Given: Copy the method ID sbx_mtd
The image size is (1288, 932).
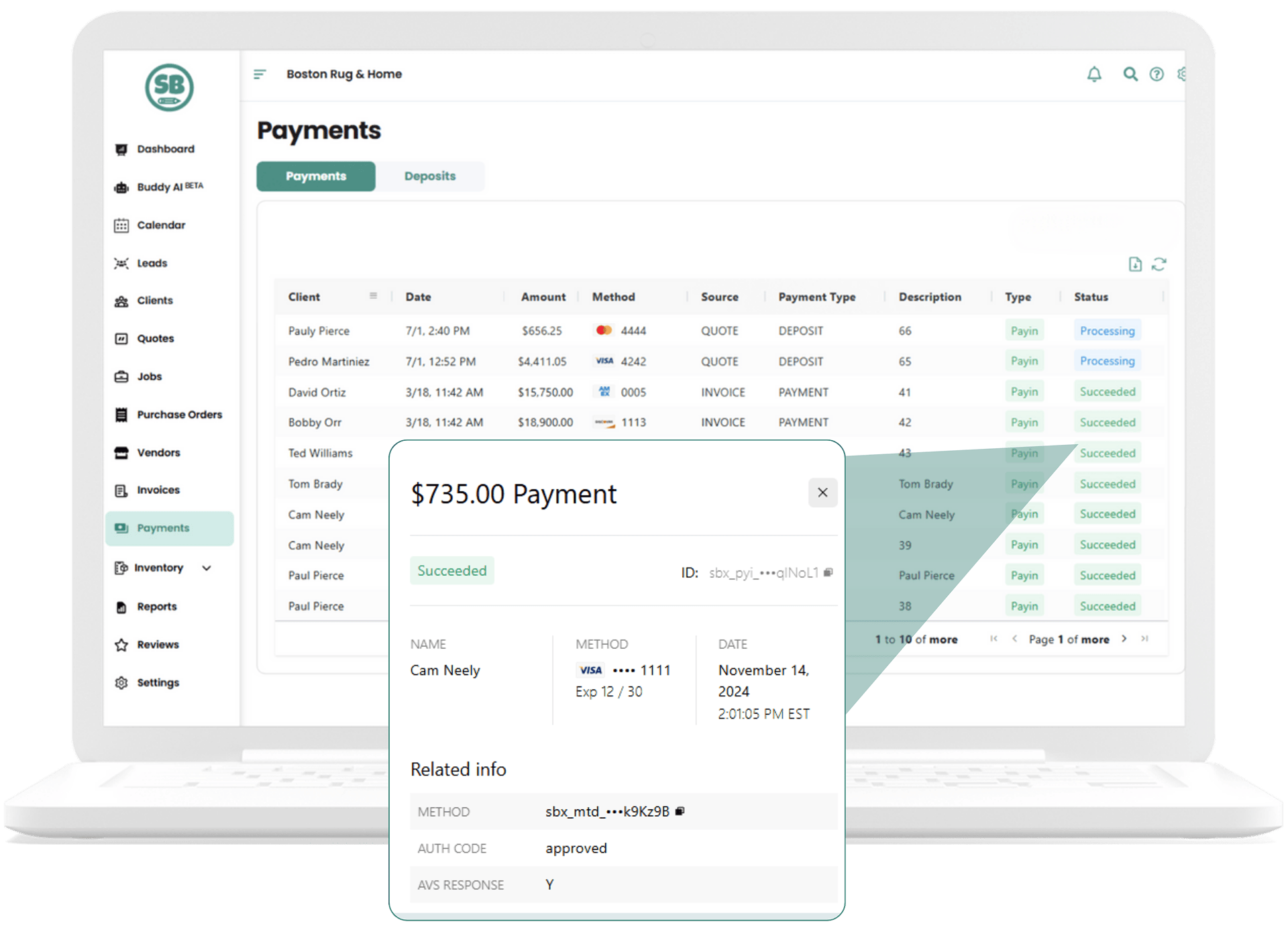Looking at the screenshot, I should click(x=680, y=811).
